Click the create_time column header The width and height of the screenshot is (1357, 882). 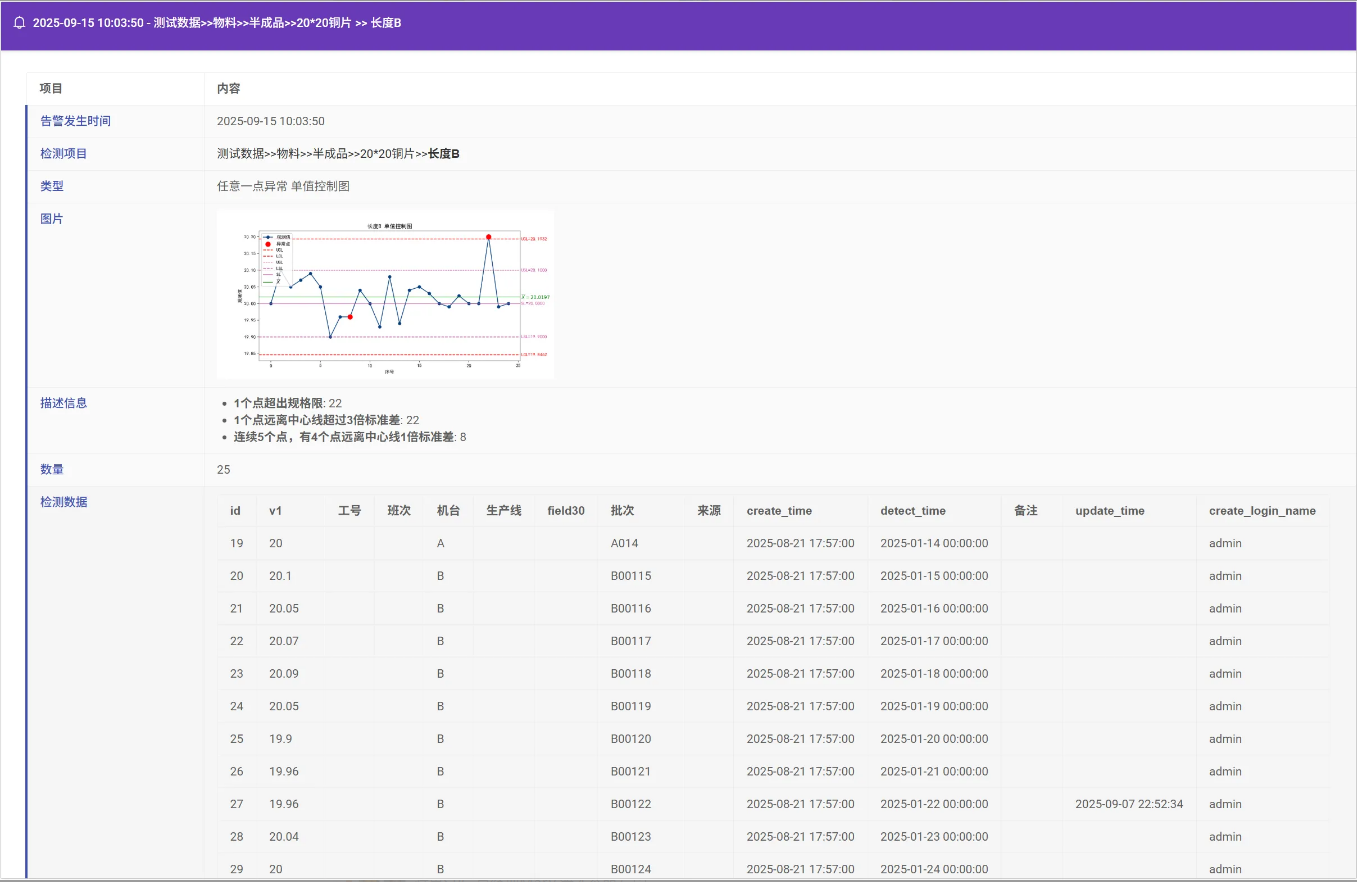pos(779,511)
